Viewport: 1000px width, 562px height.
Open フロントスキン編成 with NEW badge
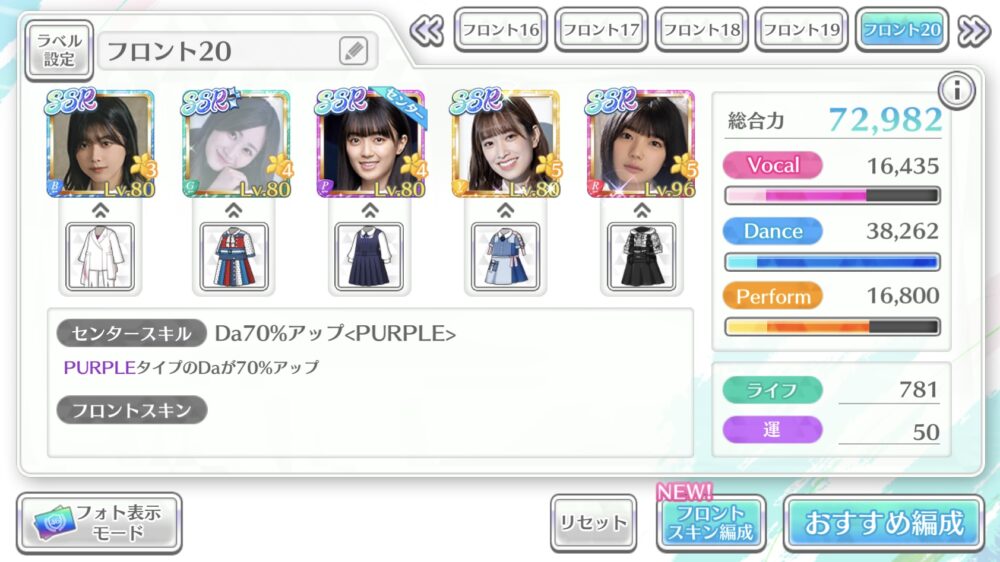click(x=711, y=522)
